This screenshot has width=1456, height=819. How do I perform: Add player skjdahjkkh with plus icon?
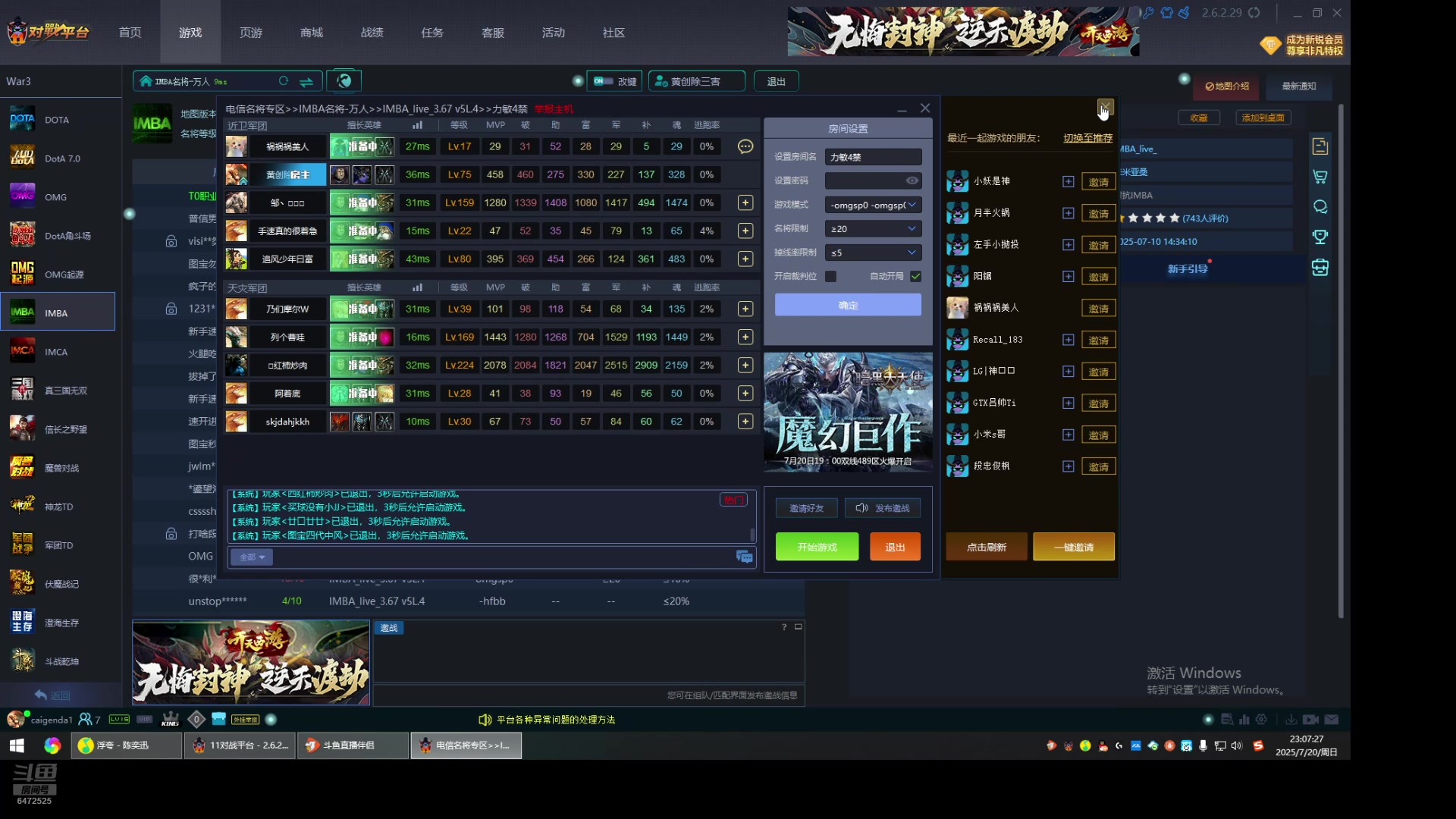coord(745,422)
